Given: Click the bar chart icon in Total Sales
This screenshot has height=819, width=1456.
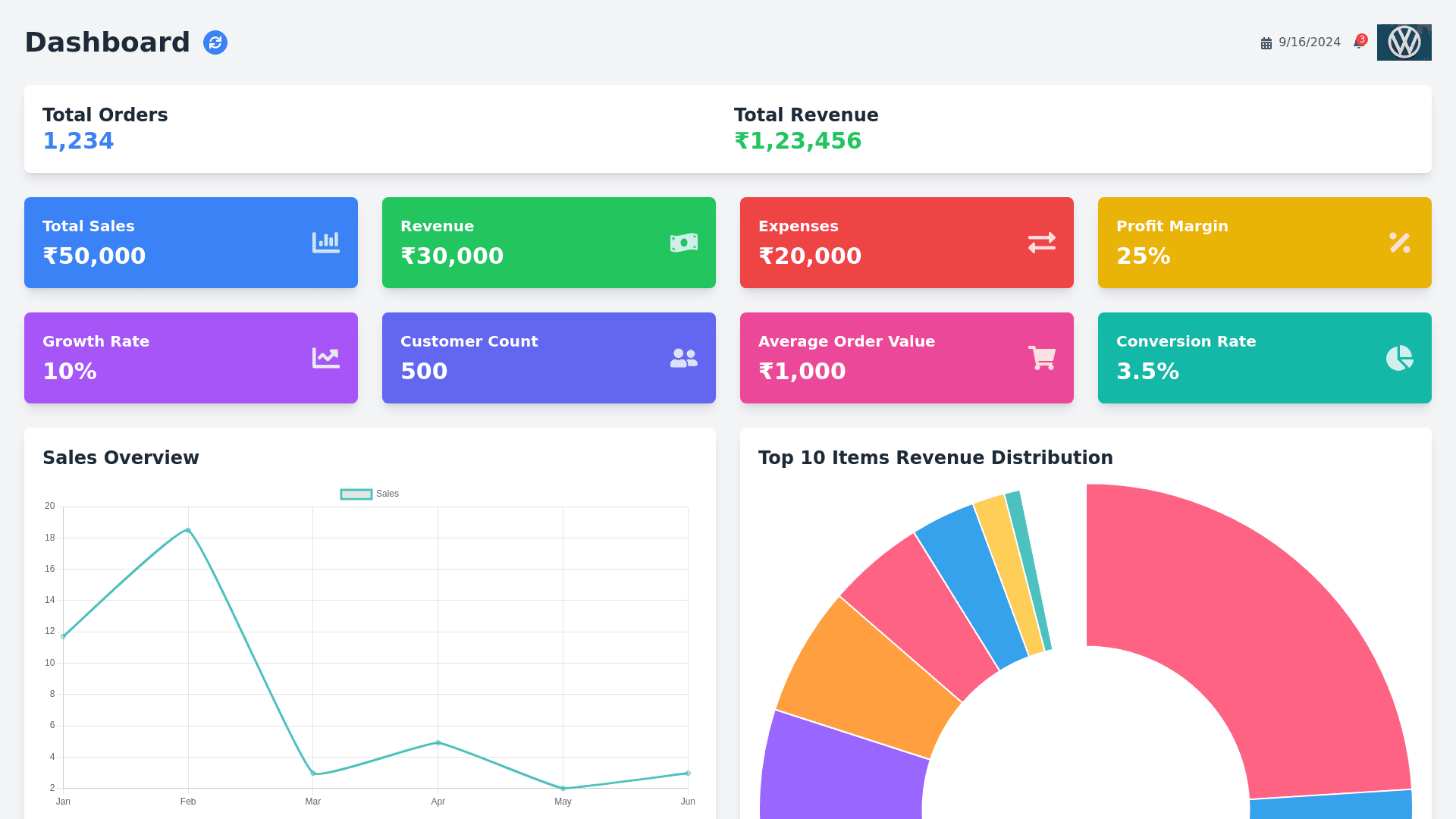Looking at the screenshot, I should click(x=325, y=243).
